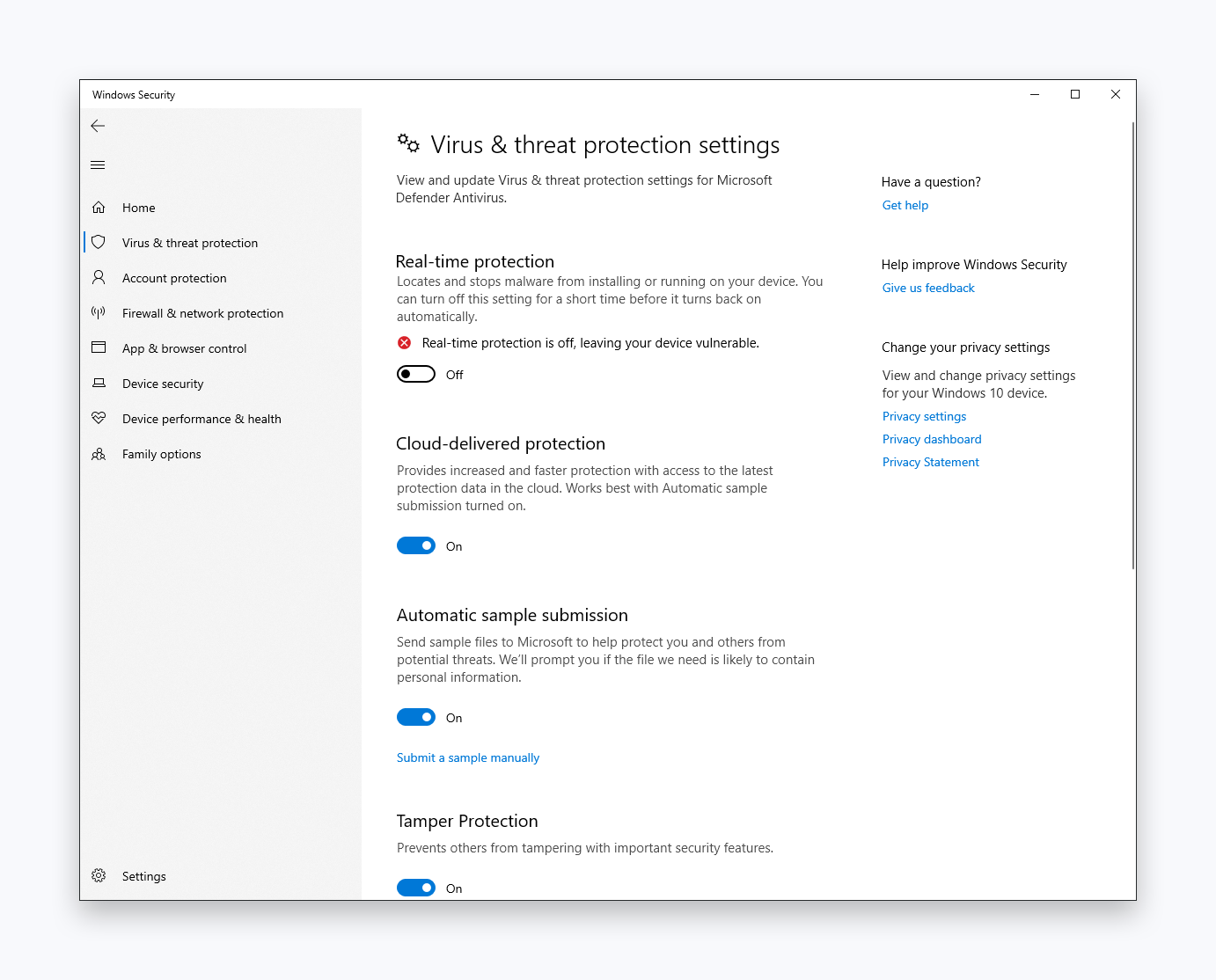This screenshot has height=980, width=1216.
Task: Turn on Real-time protection toggle
Action: (416, 374)
